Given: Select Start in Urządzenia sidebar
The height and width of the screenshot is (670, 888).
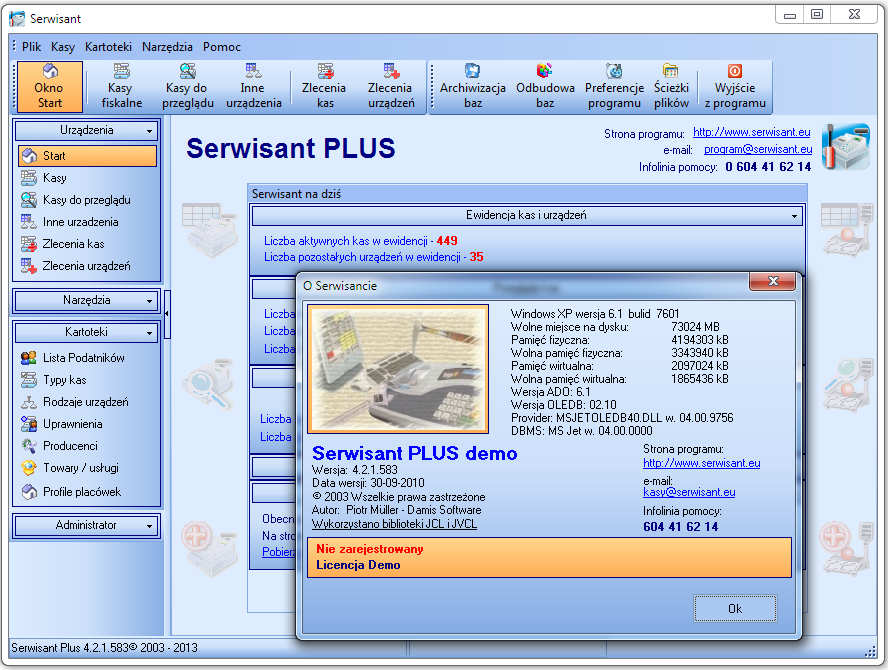Looking at the screenshot, I should click(87, 156).
